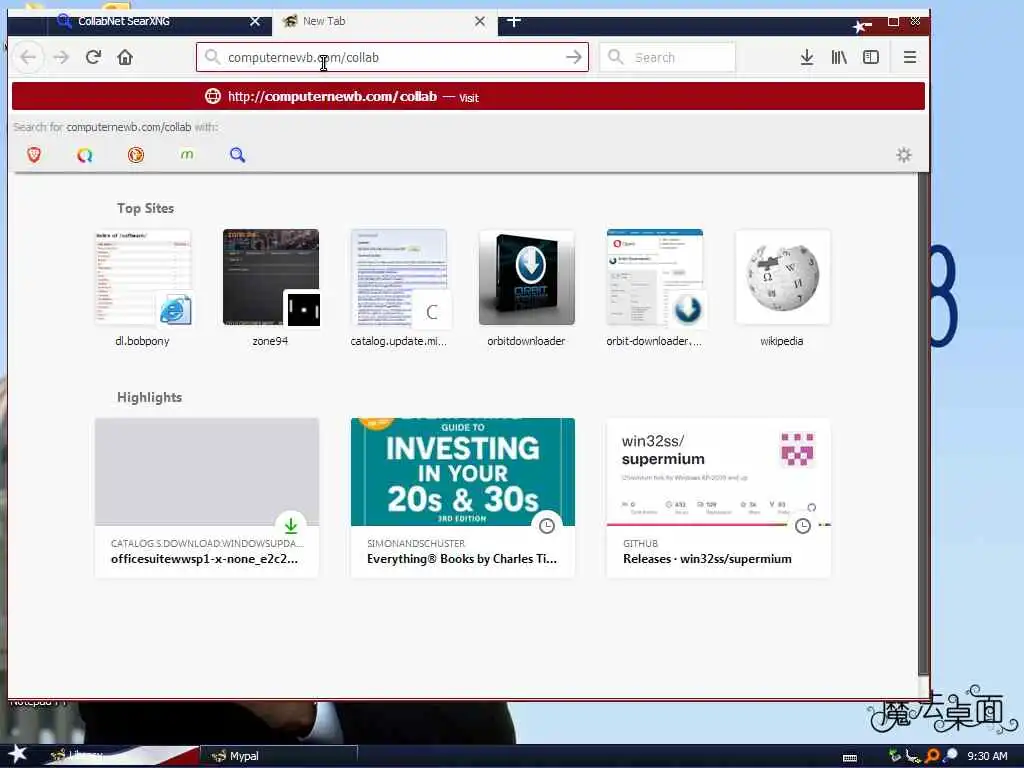Open the hamburger application menu
The width and height of the screenshot is (1024, 768).
(909, 57)
